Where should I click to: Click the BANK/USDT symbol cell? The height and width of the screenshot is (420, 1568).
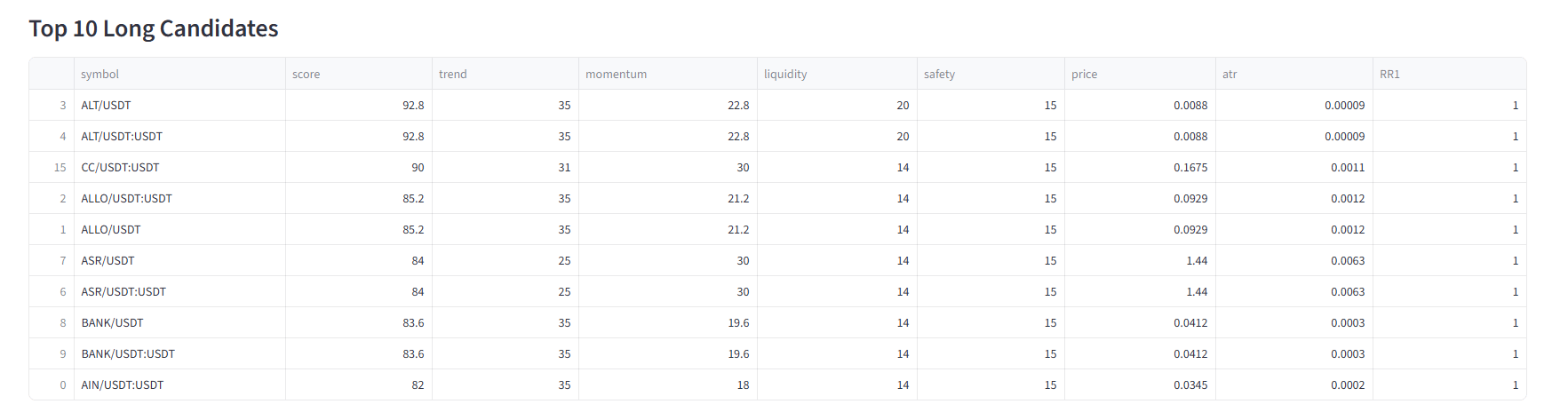tap(112, 323)
